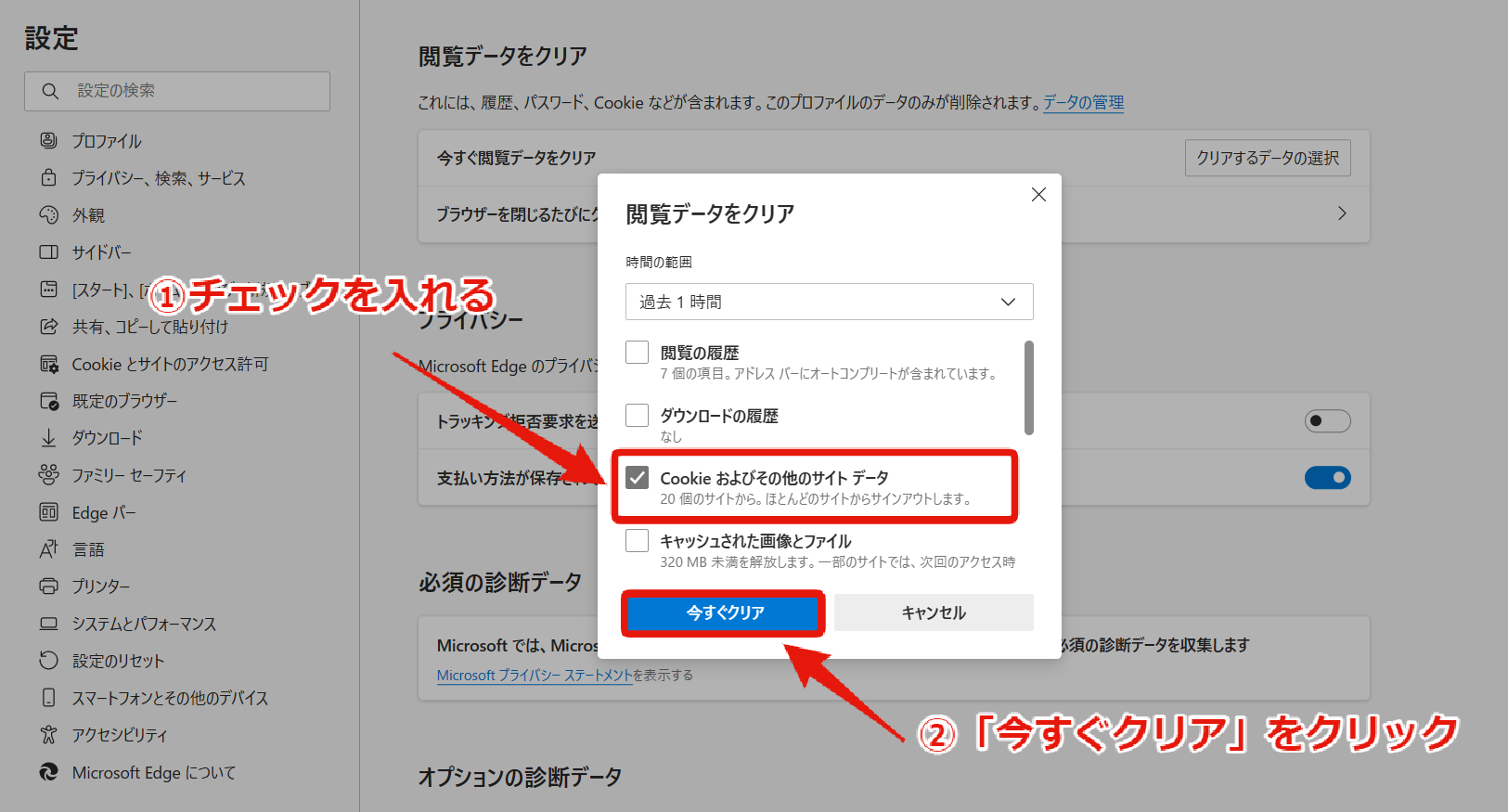Click the 今すぐクリア button
The width and height of the screenshot is (1508, 812).
[724, 612]
